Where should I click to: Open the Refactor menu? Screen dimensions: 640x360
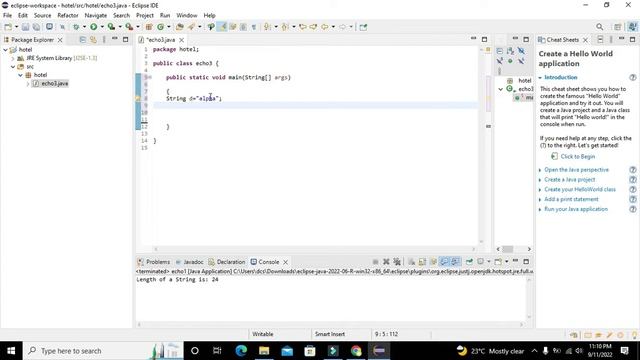pyautogui.click(x=68, y=15)
